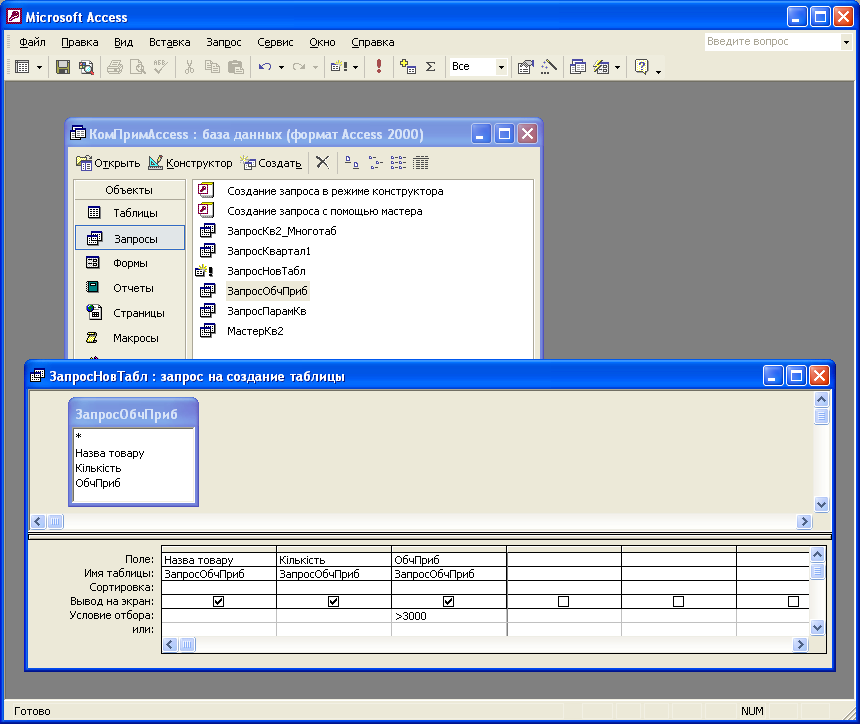Viewport: 860px width, 724px height.
Task: Click the Undo arrow icon
Action: point(265,67)
